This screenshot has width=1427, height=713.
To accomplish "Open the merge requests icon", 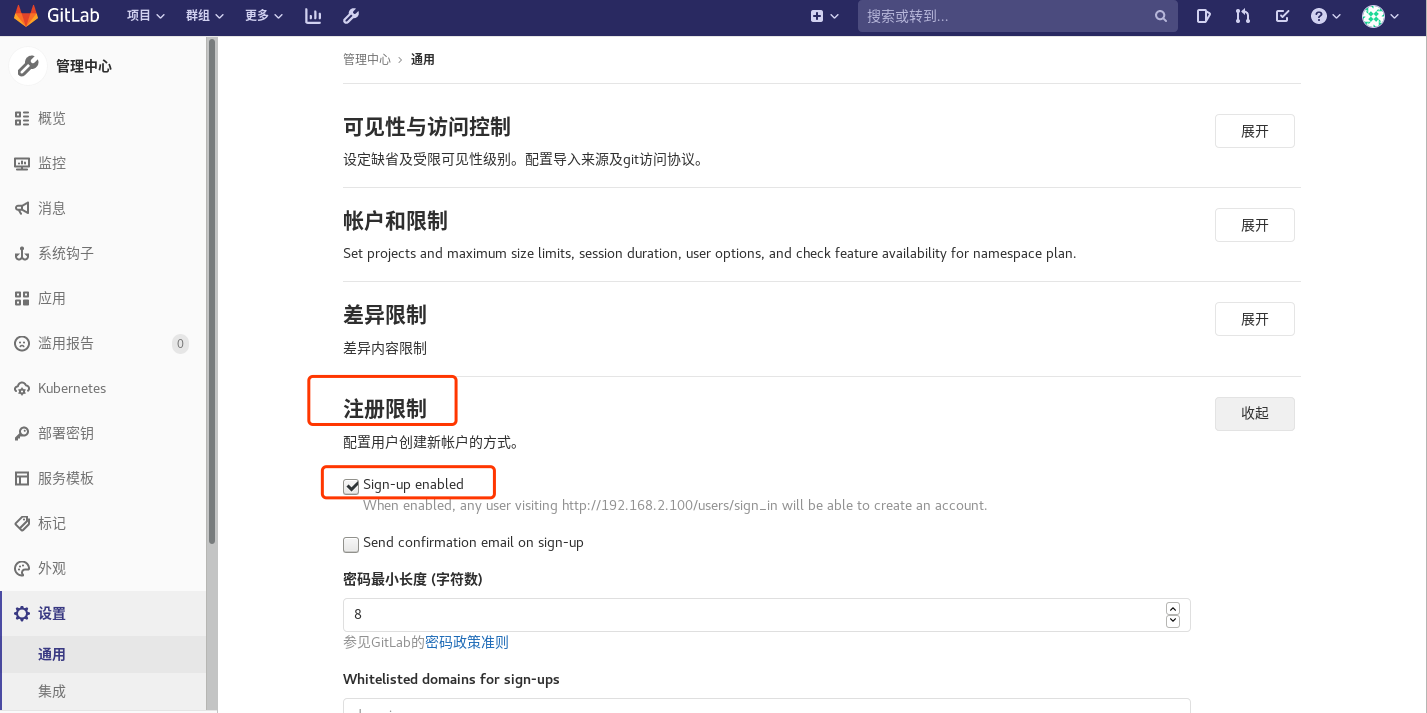I will pos(1242,16).
